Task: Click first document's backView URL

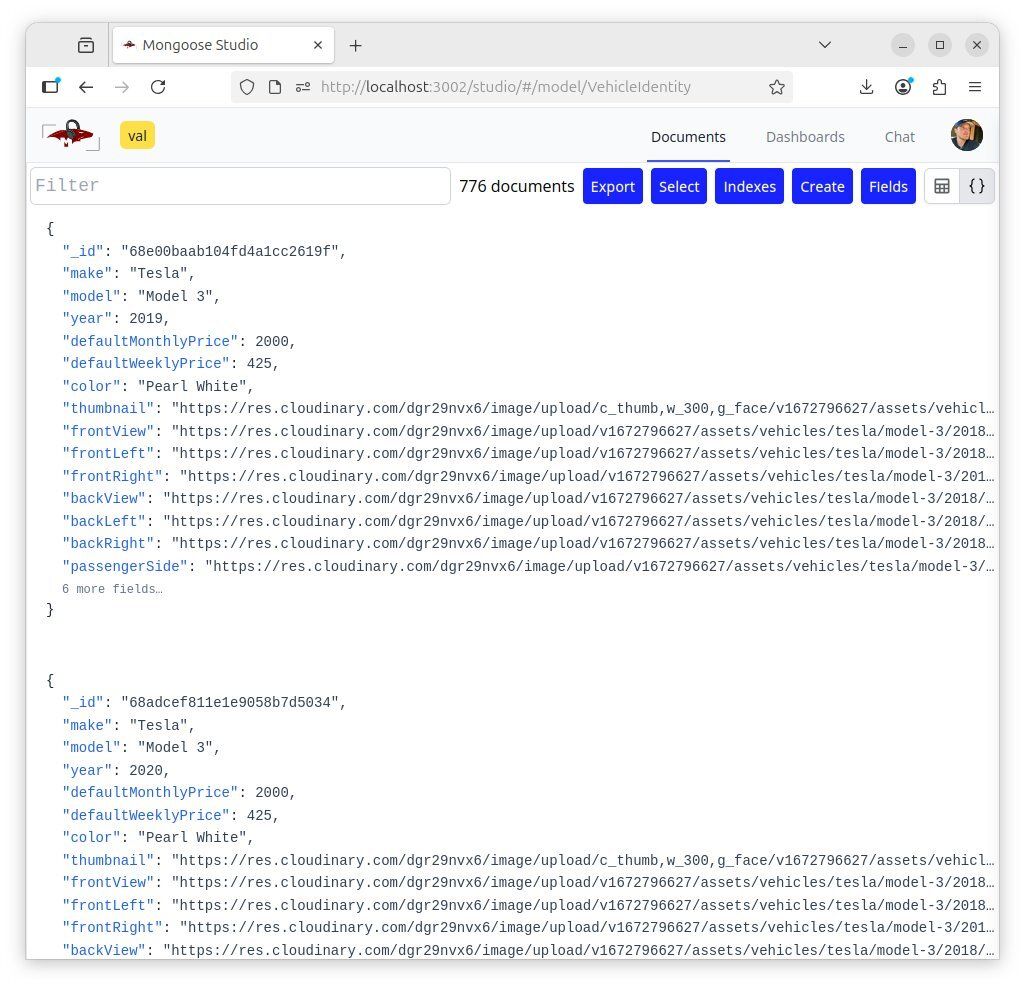Action: pyautogui.click(x=579, y=499)
